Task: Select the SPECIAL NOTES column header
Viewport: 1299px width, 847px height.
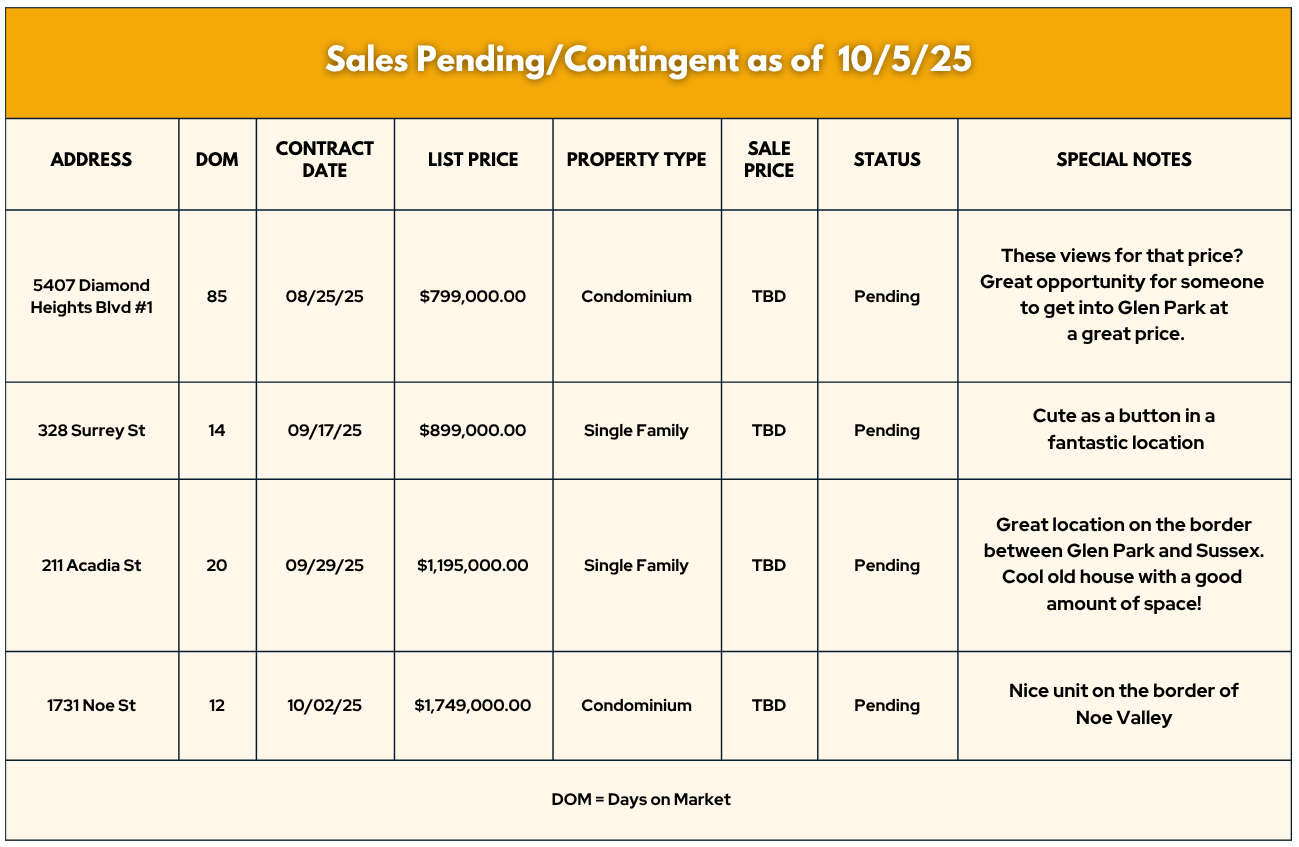Action: pyautogui.click(x=1124, y=159)
